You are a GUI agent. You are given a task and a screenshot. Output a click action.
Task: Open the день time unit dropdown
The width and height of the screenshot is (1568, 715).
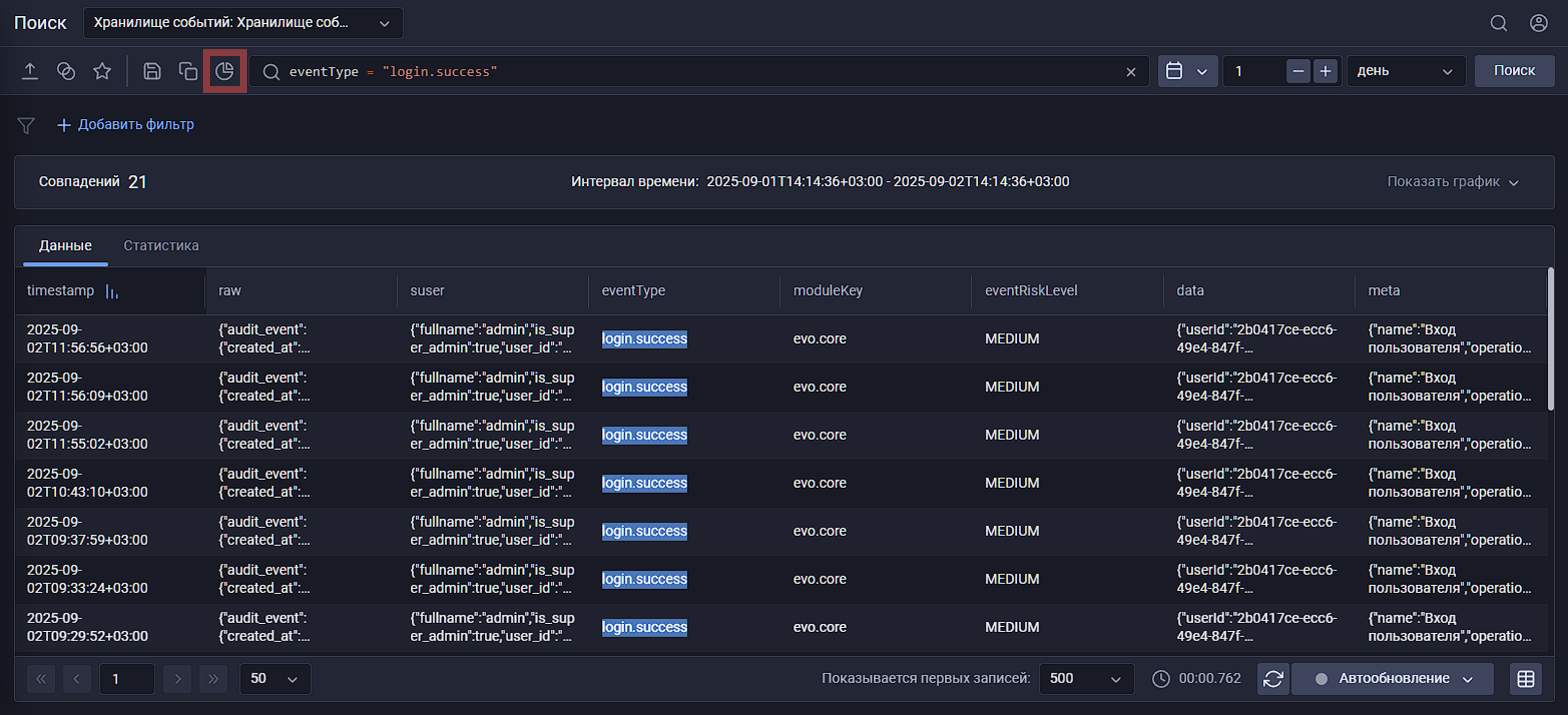(x=1405, y=71)
